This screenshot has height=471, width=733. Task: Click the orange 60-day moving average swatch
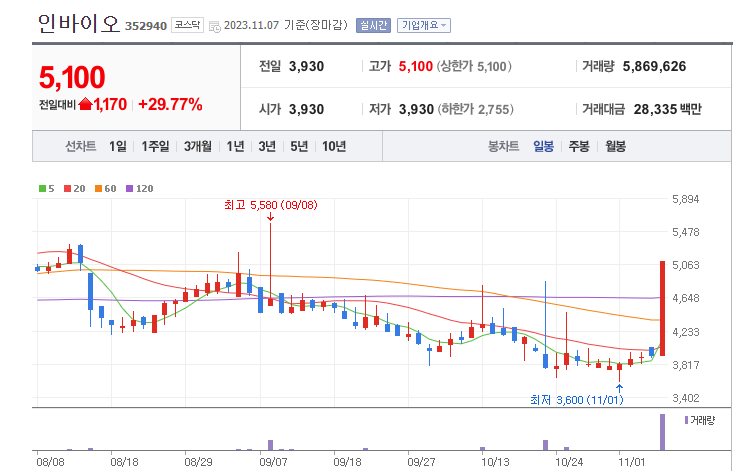click(98, 189)
